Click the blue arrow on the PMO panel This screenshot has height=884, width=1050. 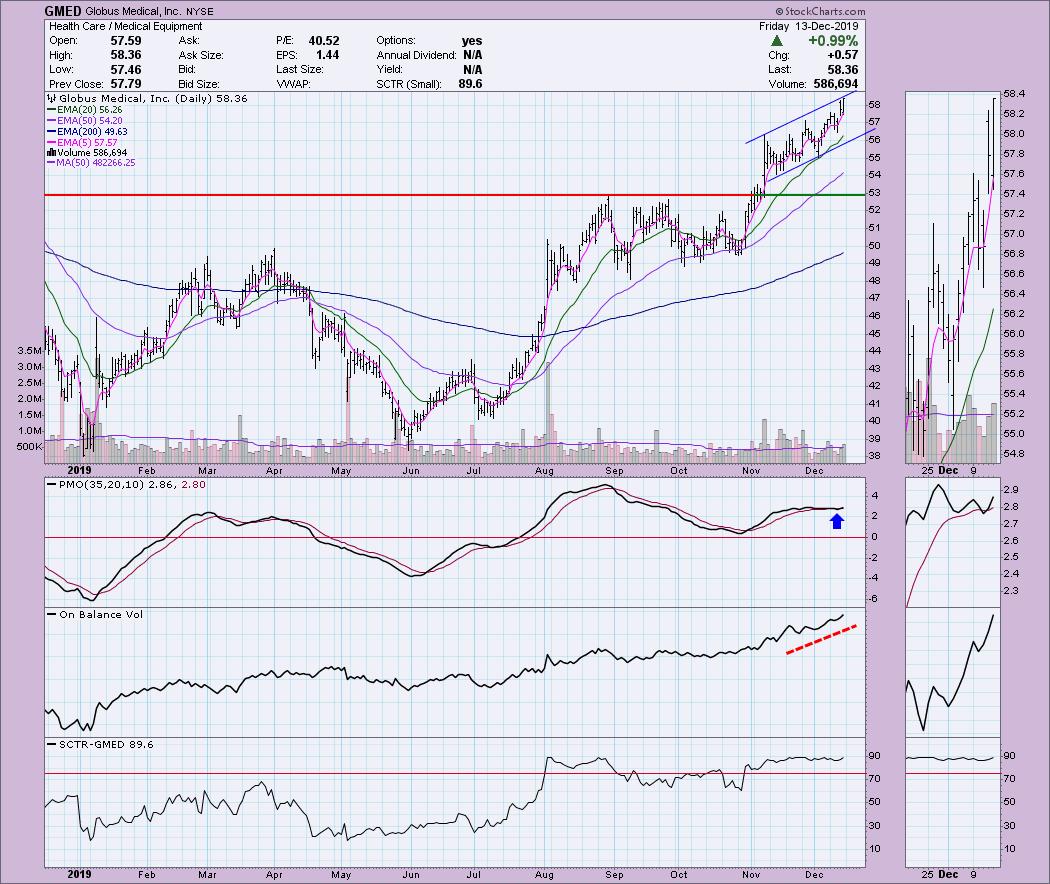[838, 519]
